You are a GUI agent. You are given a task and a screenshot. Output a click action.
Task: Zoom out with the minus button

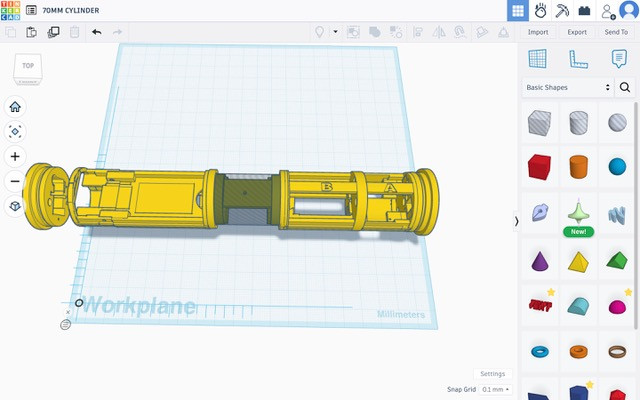pos(15,181)
